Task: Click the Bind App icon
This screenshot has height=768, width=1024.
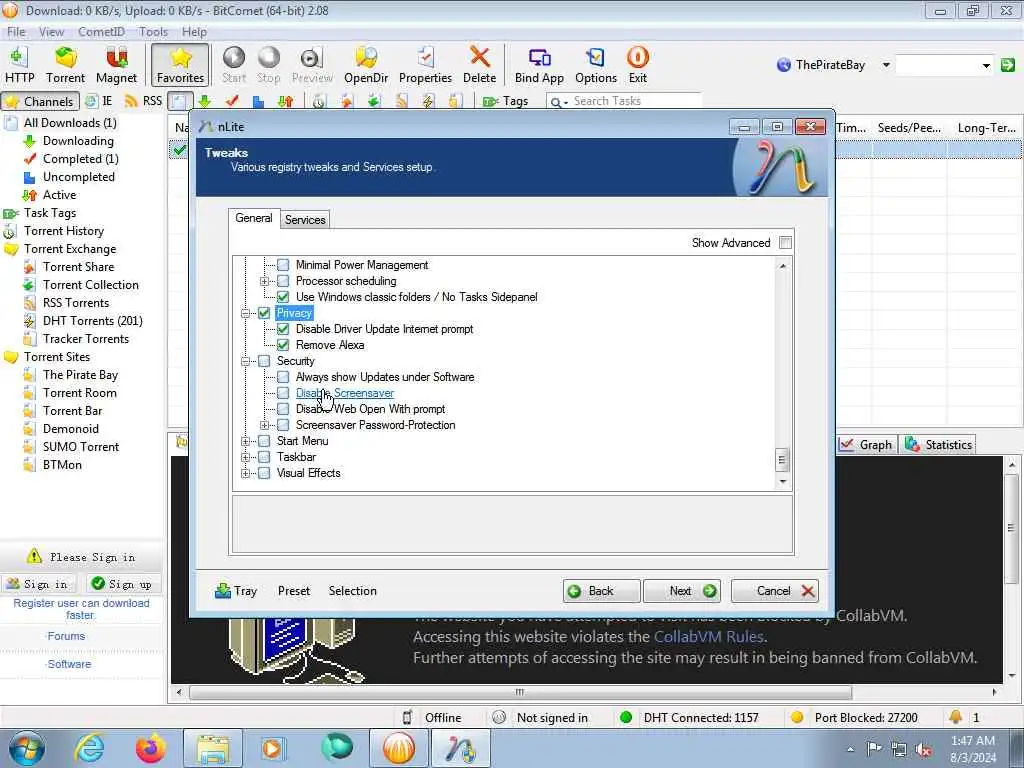Action: (x=539, y=65)
